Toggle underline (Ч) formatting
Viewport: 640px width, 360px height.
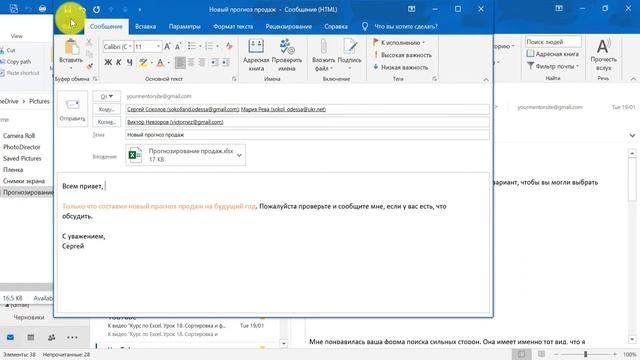click(x=129, y=62)
